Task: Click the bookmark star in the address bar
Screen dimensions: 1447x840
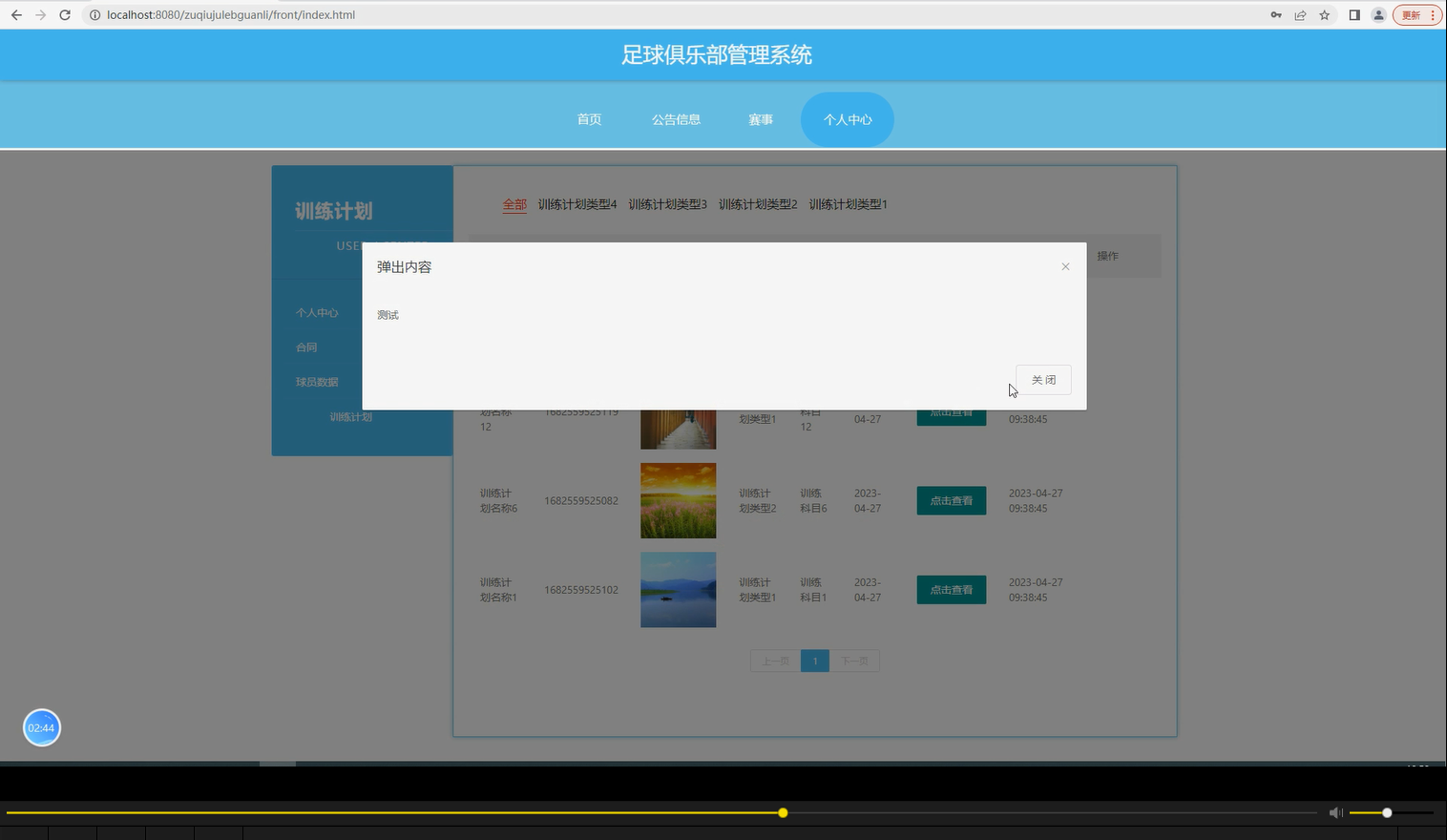Action: click(x=1323, y=14)
